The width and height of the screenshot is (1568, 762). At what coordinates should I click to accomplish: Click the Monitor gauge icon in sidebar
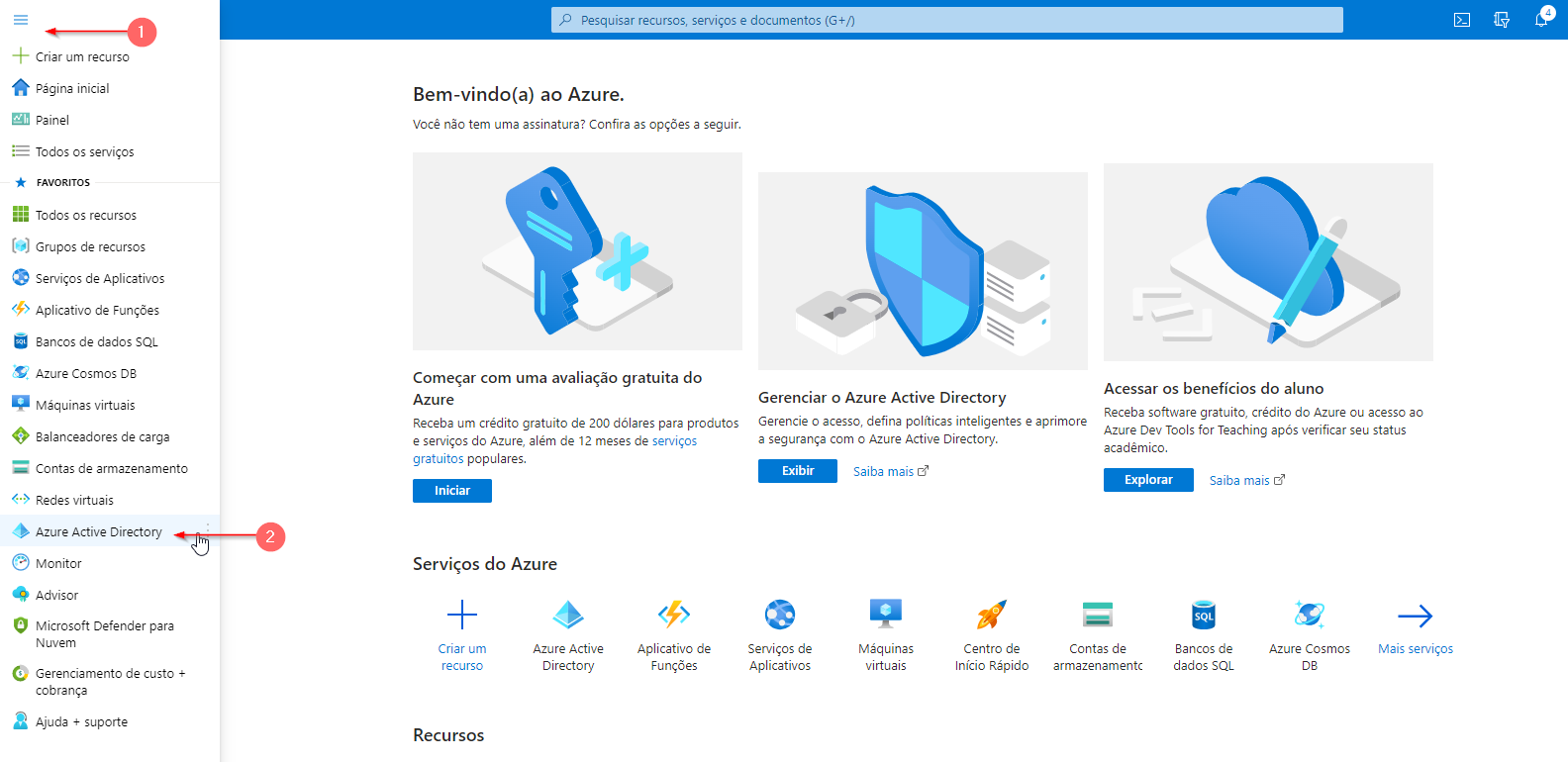[20, 563]
